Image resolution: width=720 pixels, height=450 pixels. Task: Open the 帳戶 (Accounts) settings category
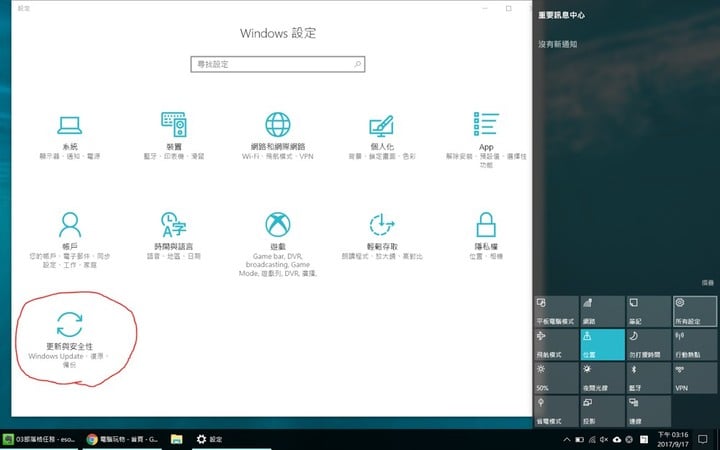70,240
